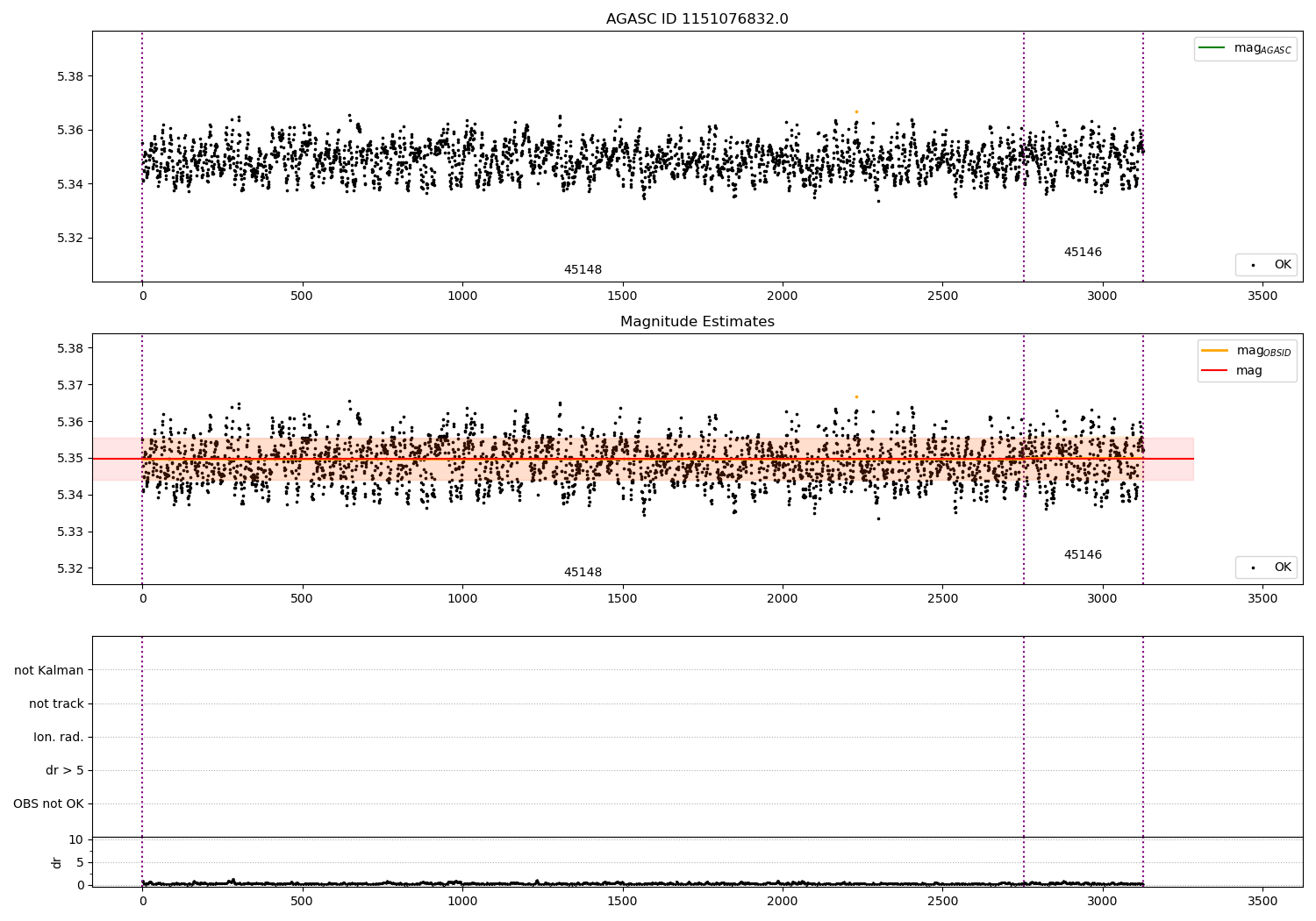The height and width of the screenshot is (921, 1316).
Task: Click the 45146 label in Magnitude Estimates plot
Action: point(1083,555)
